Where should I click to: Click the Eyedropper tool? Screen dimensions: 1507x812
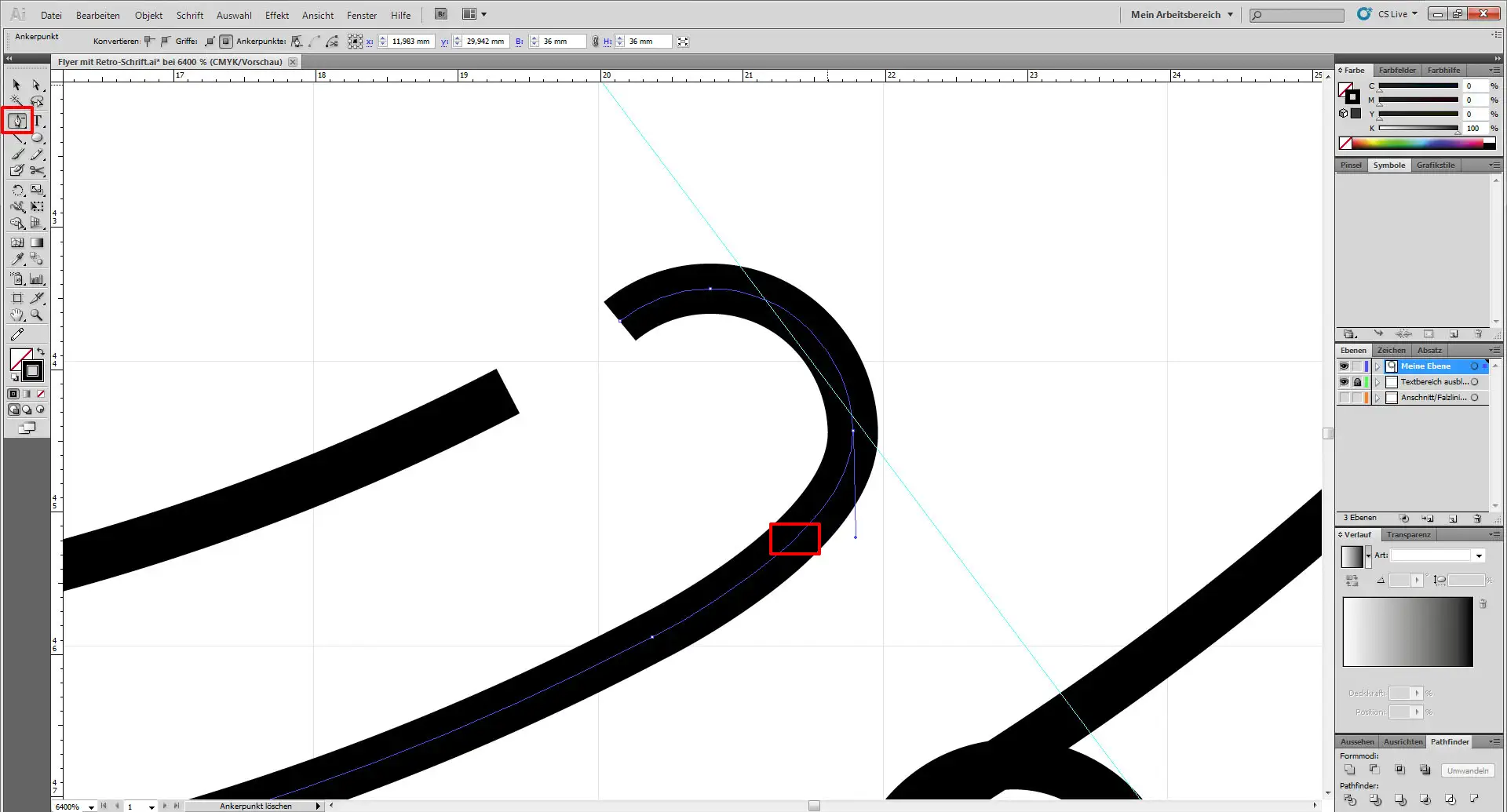(x=17, y=259)
